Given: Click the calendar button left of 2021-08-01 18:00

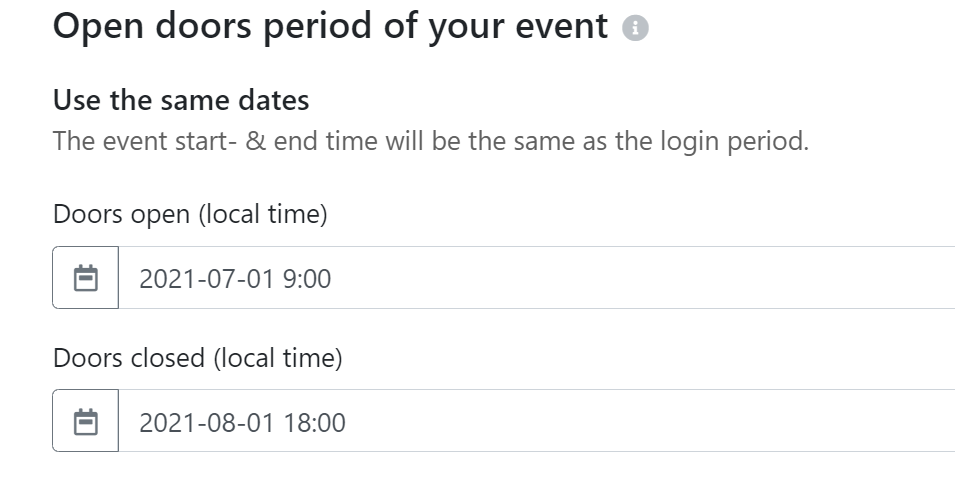Looking at the screenshot, I should tap(86, 422).
